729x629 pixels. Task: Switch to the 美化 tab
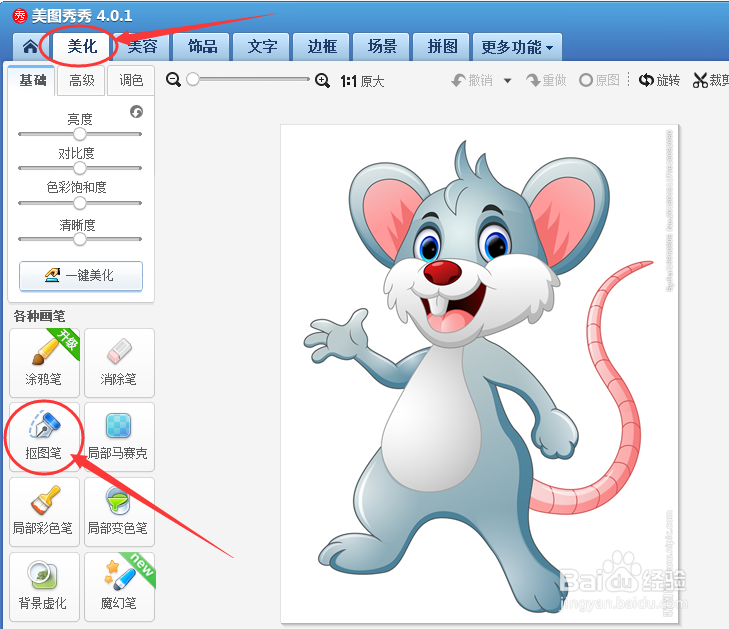pyautogui.click(x=82, y=46)
